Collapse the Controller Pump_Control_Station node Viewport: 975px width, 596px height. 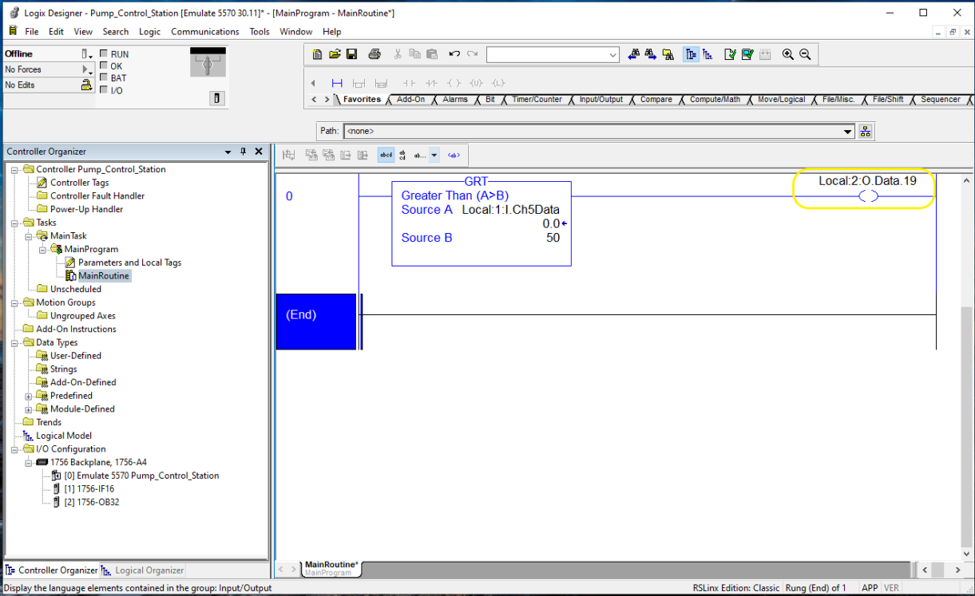click(x=14, y=169)
